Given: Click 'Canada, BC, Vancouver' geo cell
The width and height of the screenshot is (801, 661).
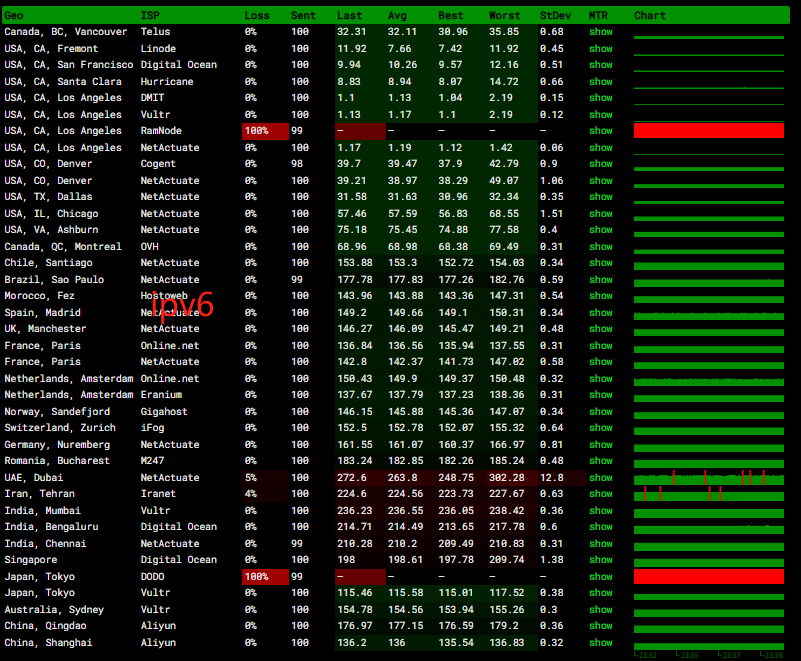Looking at the screenshot, I should 65,32.
